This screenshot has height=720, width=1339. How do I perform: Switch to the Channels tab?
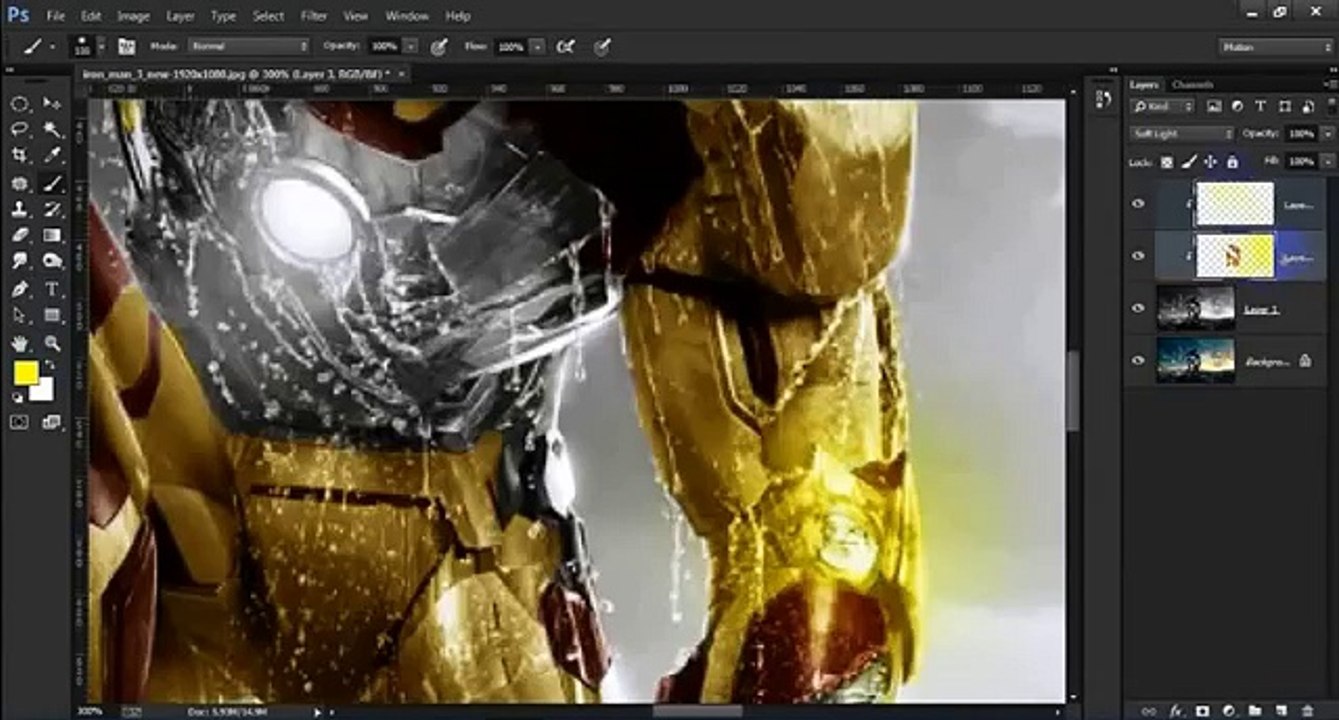point(1192,85)
